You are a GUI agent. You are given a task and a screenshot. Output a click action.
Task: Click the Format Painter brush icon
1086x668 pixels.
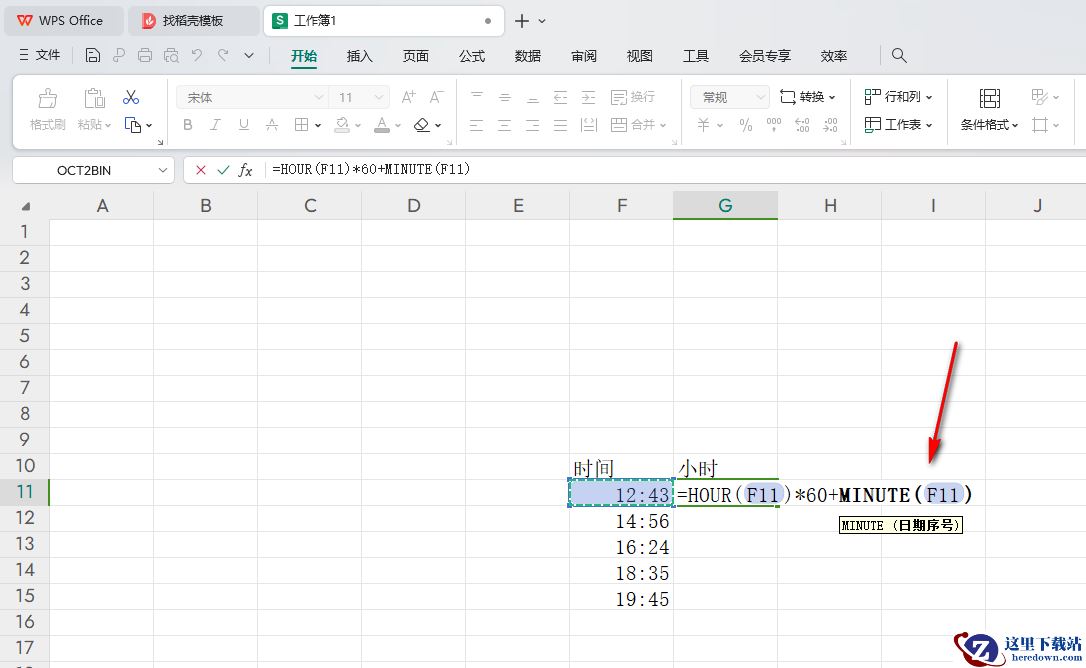[x=47, y=98]
